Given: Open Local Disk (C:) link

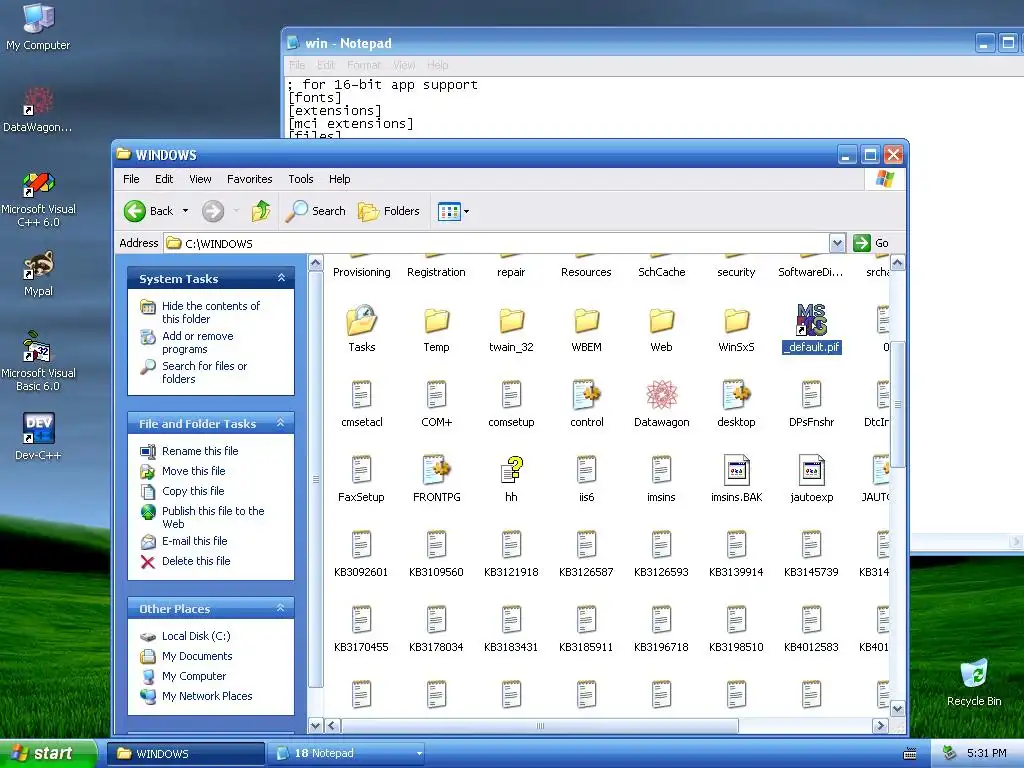Looking at the screenshot, I should coord(196,636).
